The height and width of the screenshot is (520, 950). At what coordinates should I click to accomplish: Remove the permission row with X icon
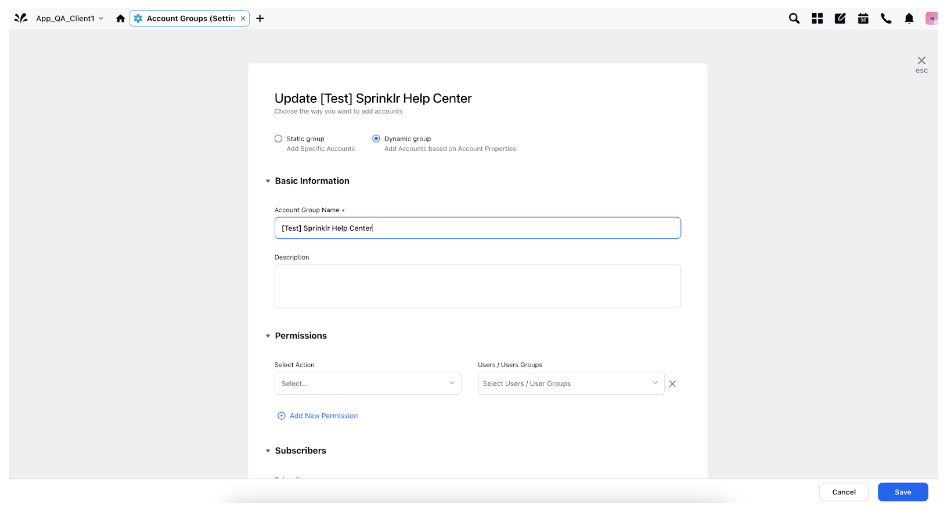[673, 384]
